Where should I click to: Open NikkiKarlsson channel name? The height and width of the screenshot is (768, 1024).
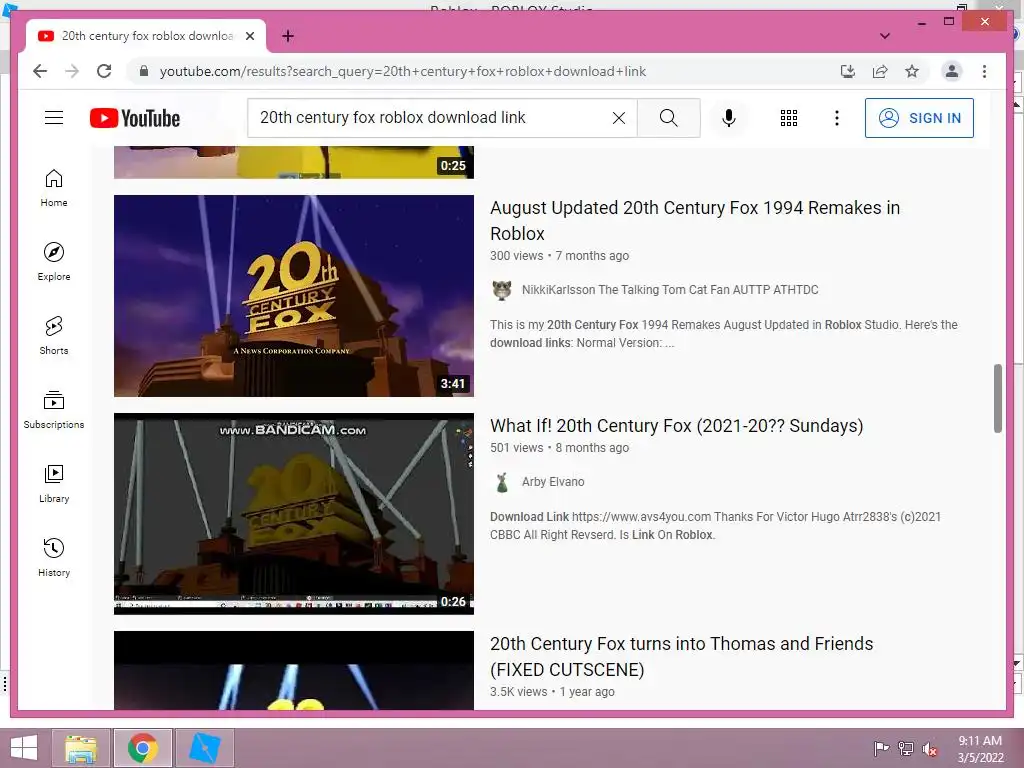click(x=669, y=289)
